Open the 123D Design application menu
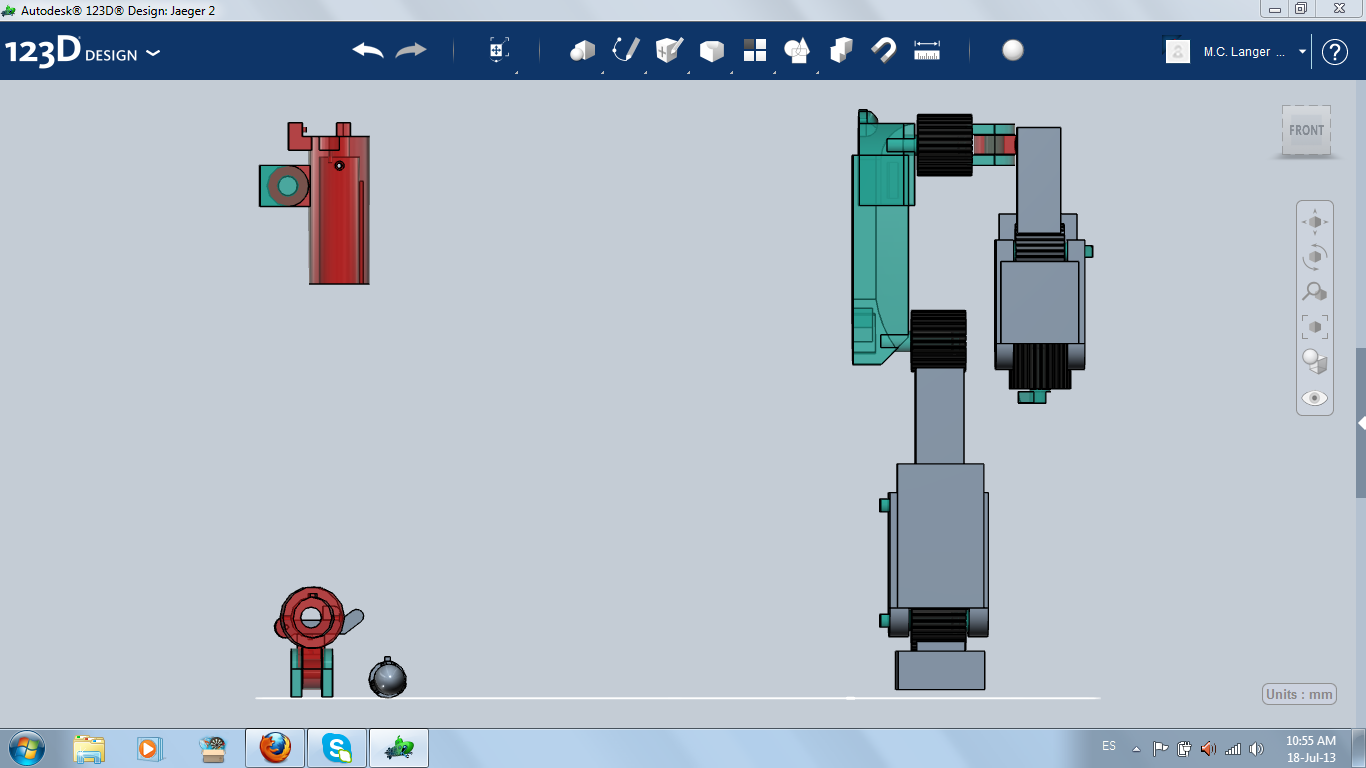Image resolution: width=1366 pixels, height=768 pixels. click(x=82, y=52)
